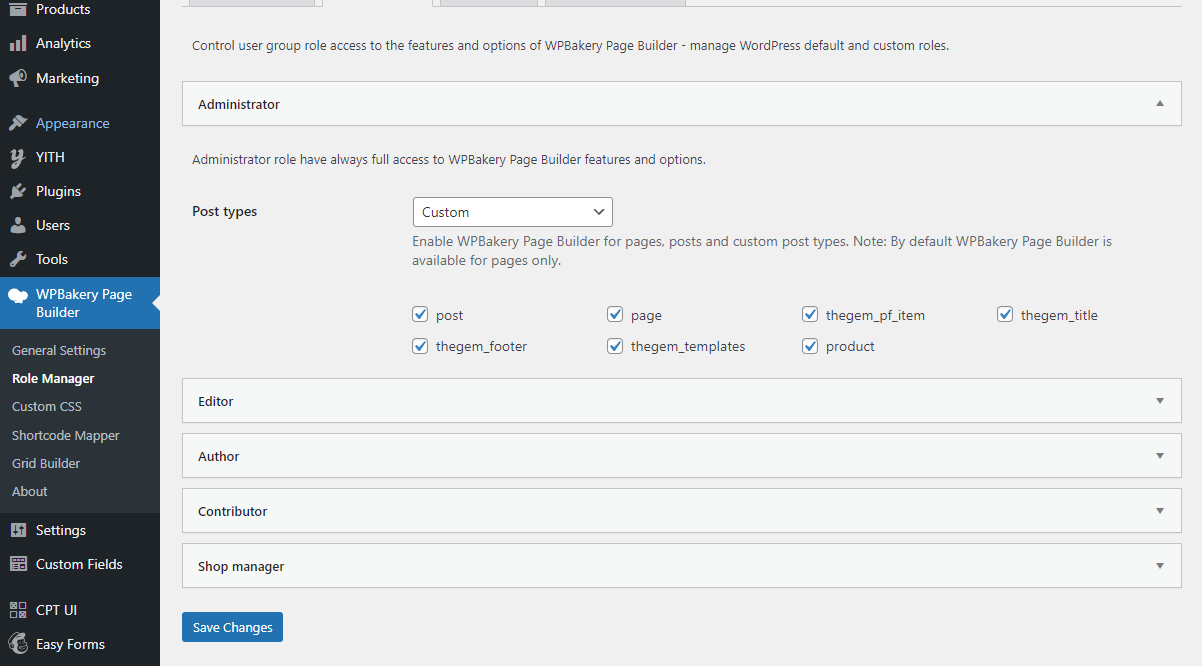1202x666 pixels.
Task: Uncheck the page checkbox
Action: click(x=615, y=315)
